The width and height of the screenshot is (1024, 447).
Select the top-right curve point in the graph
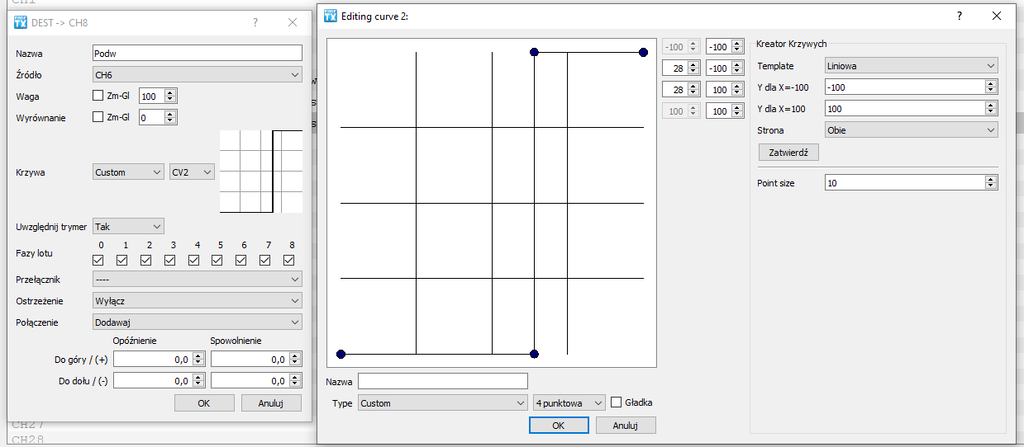point(644,52)
